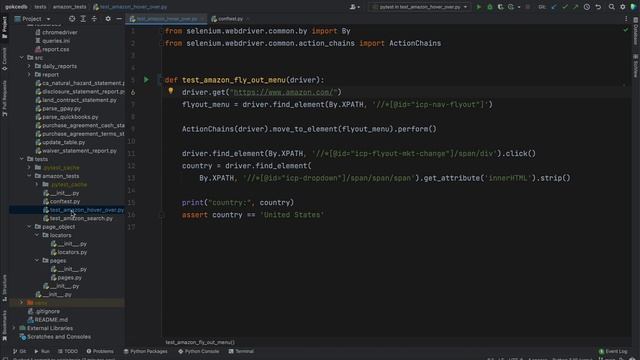Image resolution: width=640 pixels, height=360 pixels.
Task: Open the Git tool window tab
Action: [x=20, y=351]
